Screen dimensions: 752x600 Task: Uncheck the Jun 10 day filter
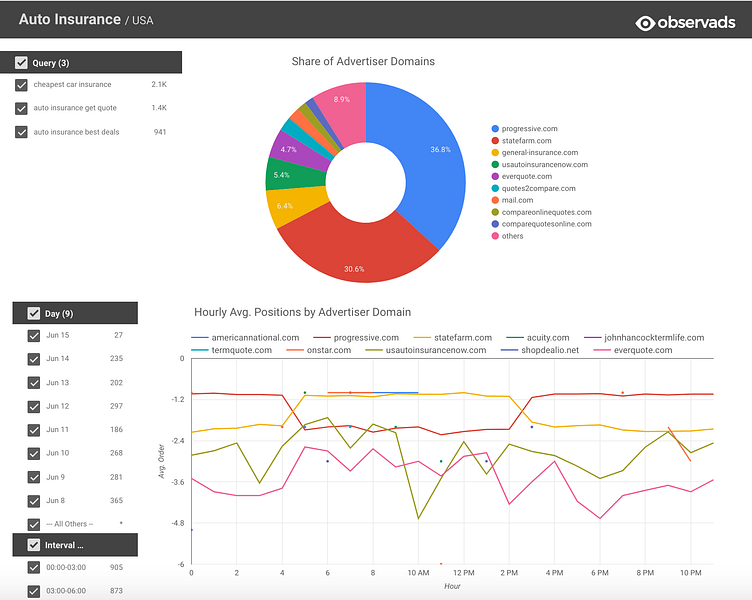(34, 454)
